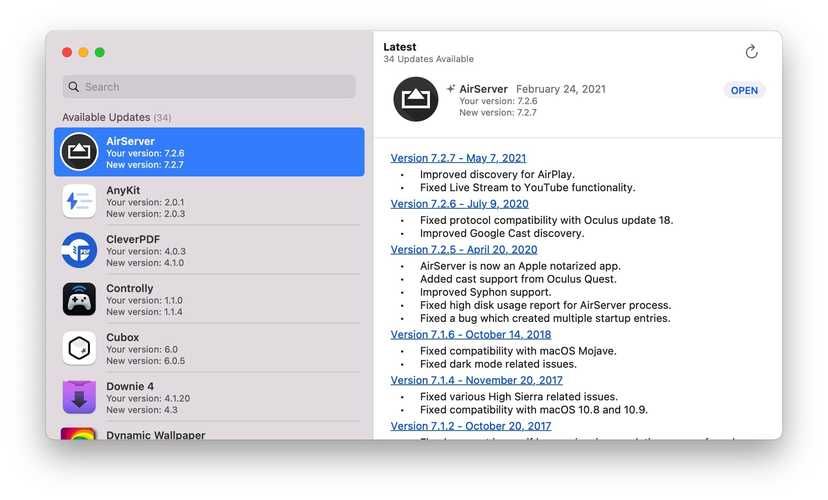Open the Version 7.1.2 - October 20, 2017 link
This screenshot has width=828, height=500.
click(471, 426)
